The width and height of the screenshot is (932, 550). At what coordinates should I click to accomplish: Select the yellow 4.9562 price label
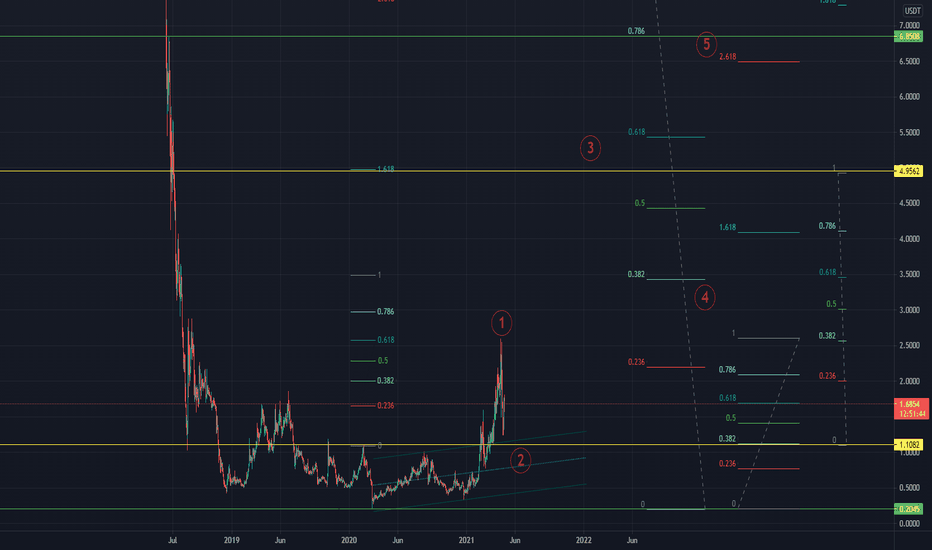coord(909,171)
